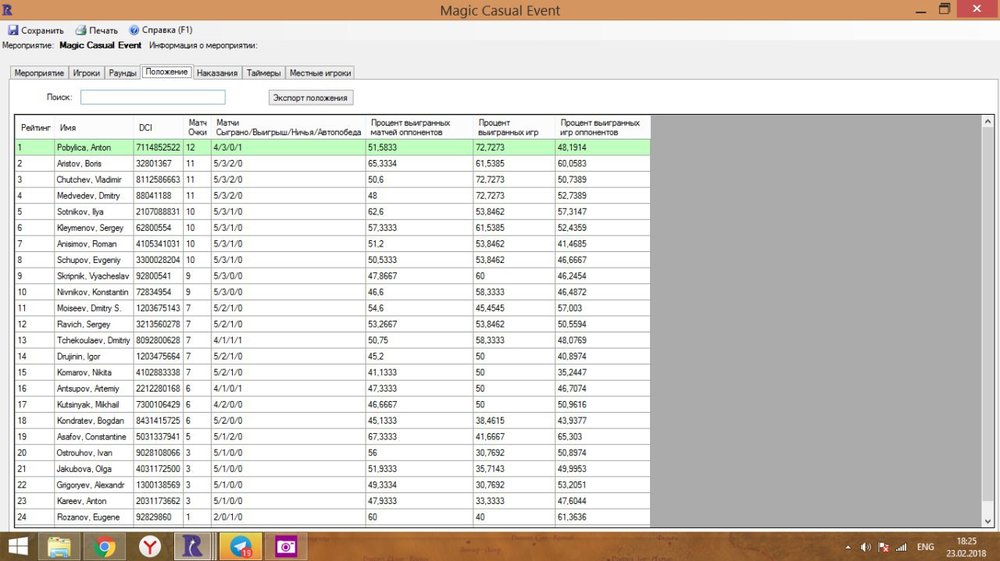1000x561 pixels.
Task: Click the Поиск search field
Action: pos(153,97)
